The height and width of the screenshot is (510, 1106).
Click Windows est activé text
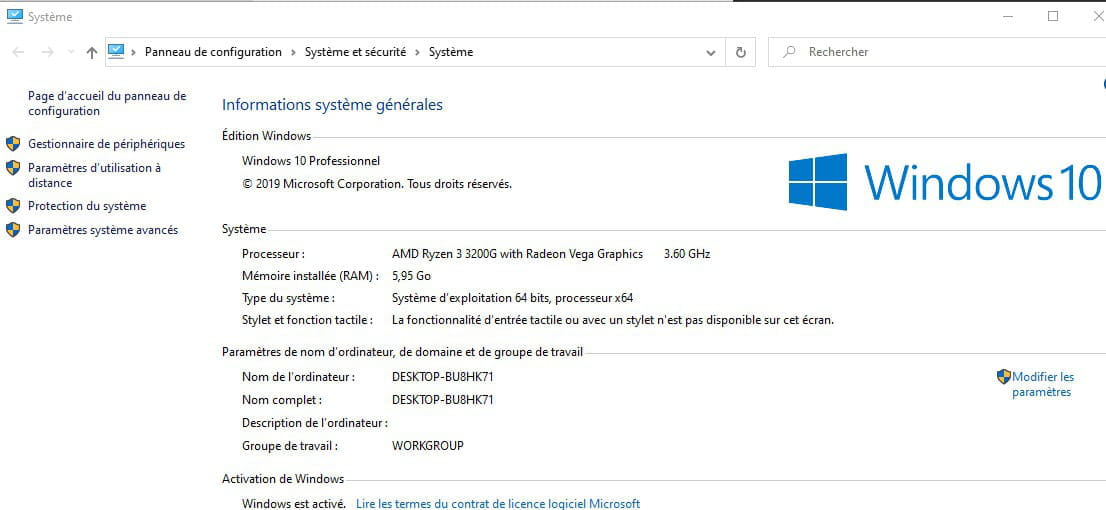click(294, 504)
